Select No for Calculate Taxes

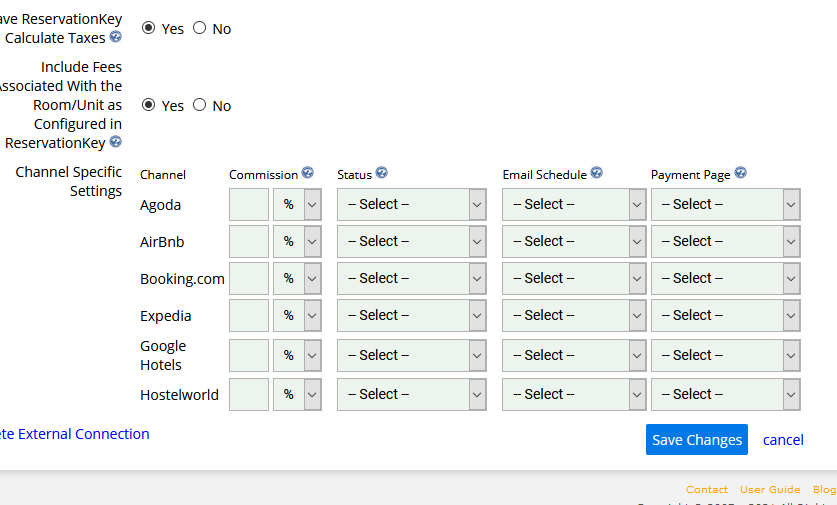point(199,28)
